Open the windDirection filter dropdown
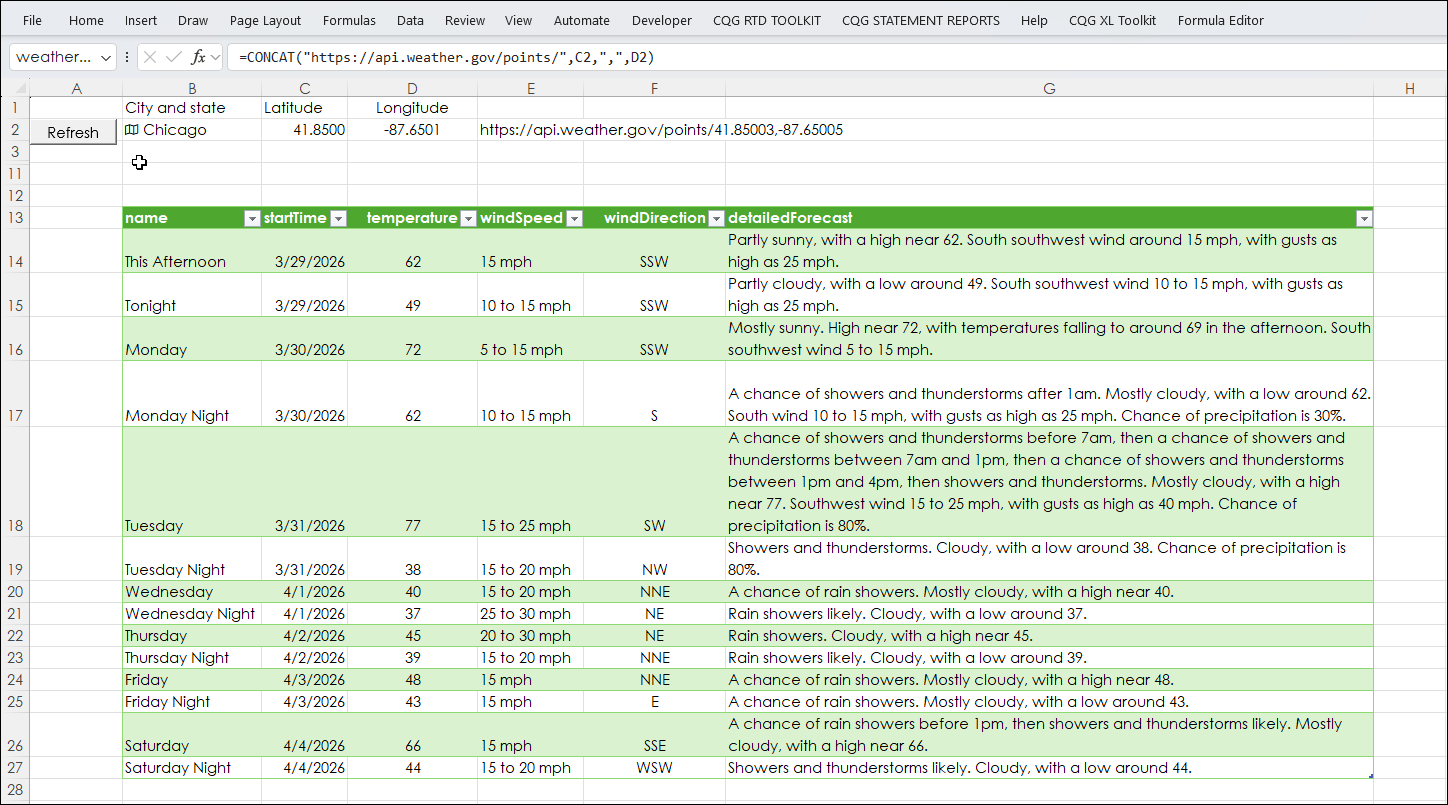This screenshot has height=805, width=1448. [716, 218]
